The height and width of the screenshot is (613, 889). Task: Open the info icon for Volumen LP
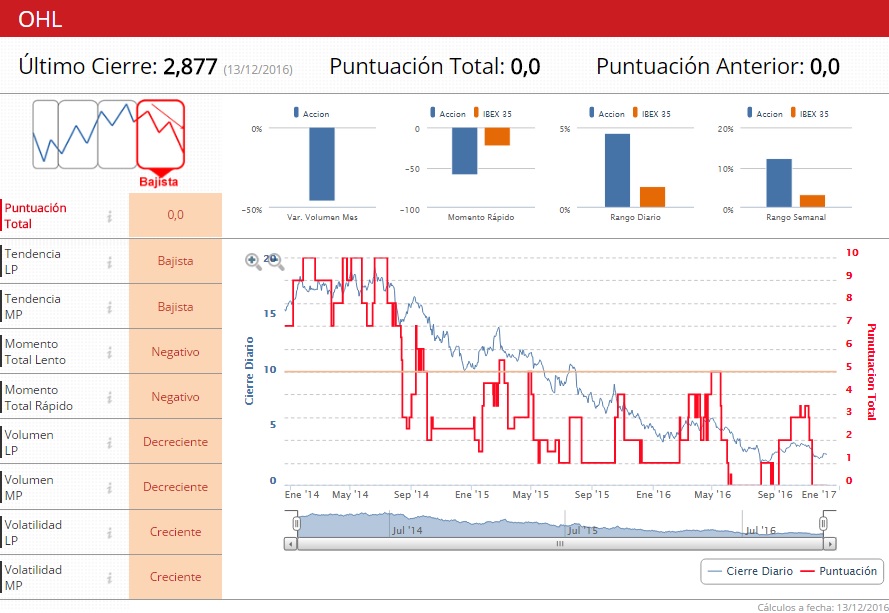tap(109, 443)
